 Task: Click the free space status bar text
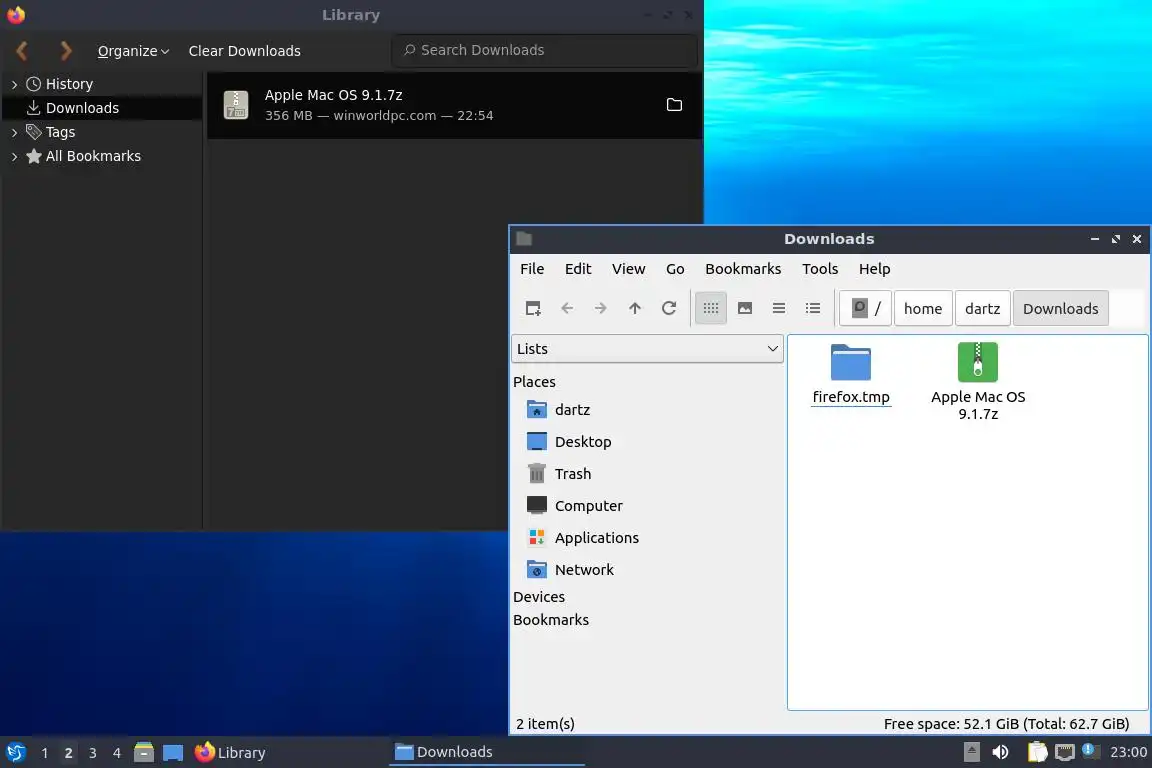pyautogui.click(x=1006, y=724)
